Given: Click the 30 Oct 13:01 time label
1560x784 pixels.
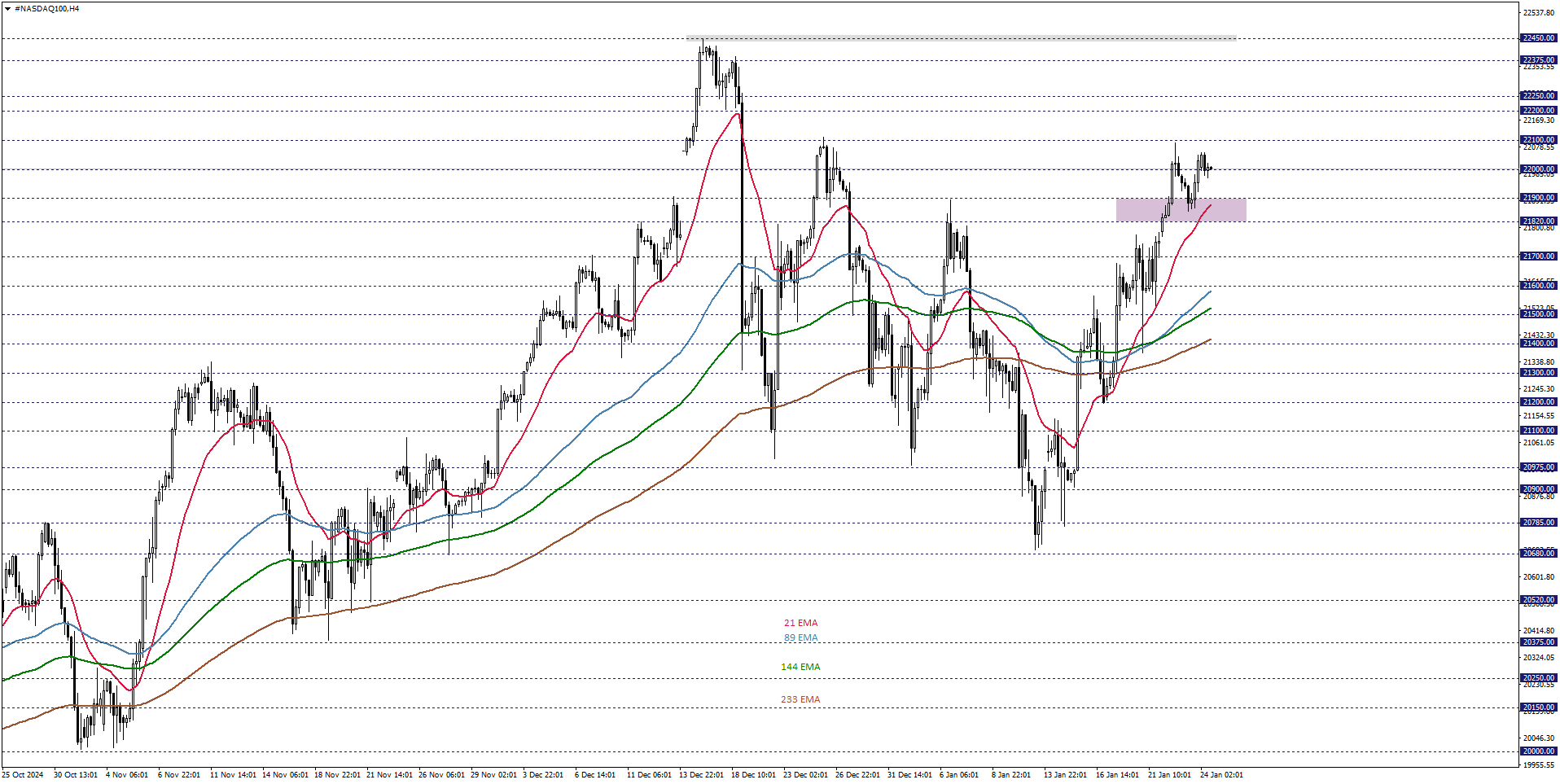Looking at the screenshot, I should tap(76, 775).
